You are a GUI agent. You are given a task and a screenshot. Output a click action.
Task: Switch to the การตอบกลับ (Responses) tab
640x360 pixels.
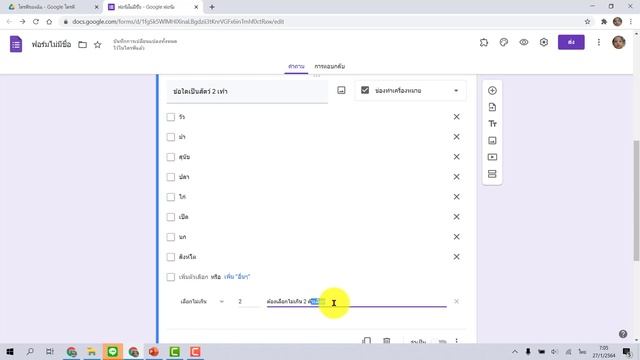[330, 66]
